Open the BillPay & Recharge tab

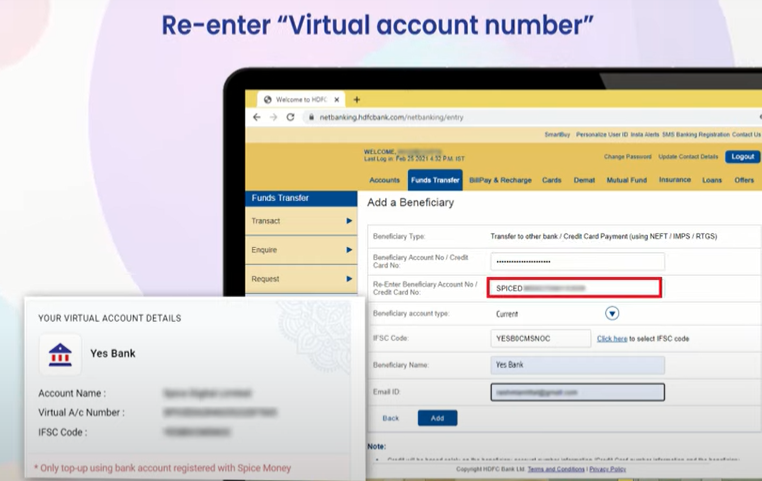(x=500, y=180)
